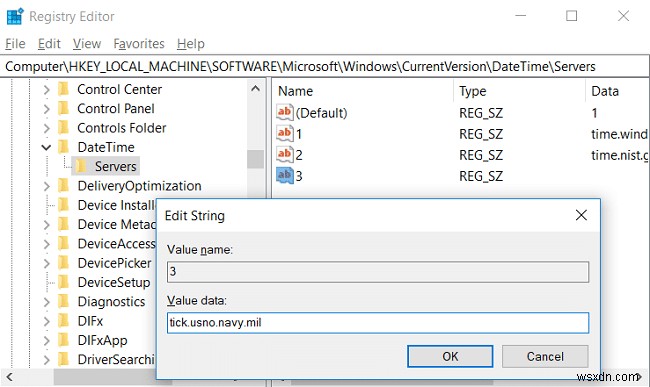Select the DIFx folder icon
Viewport: 650px width, 387px height.
tap(63, 321)
